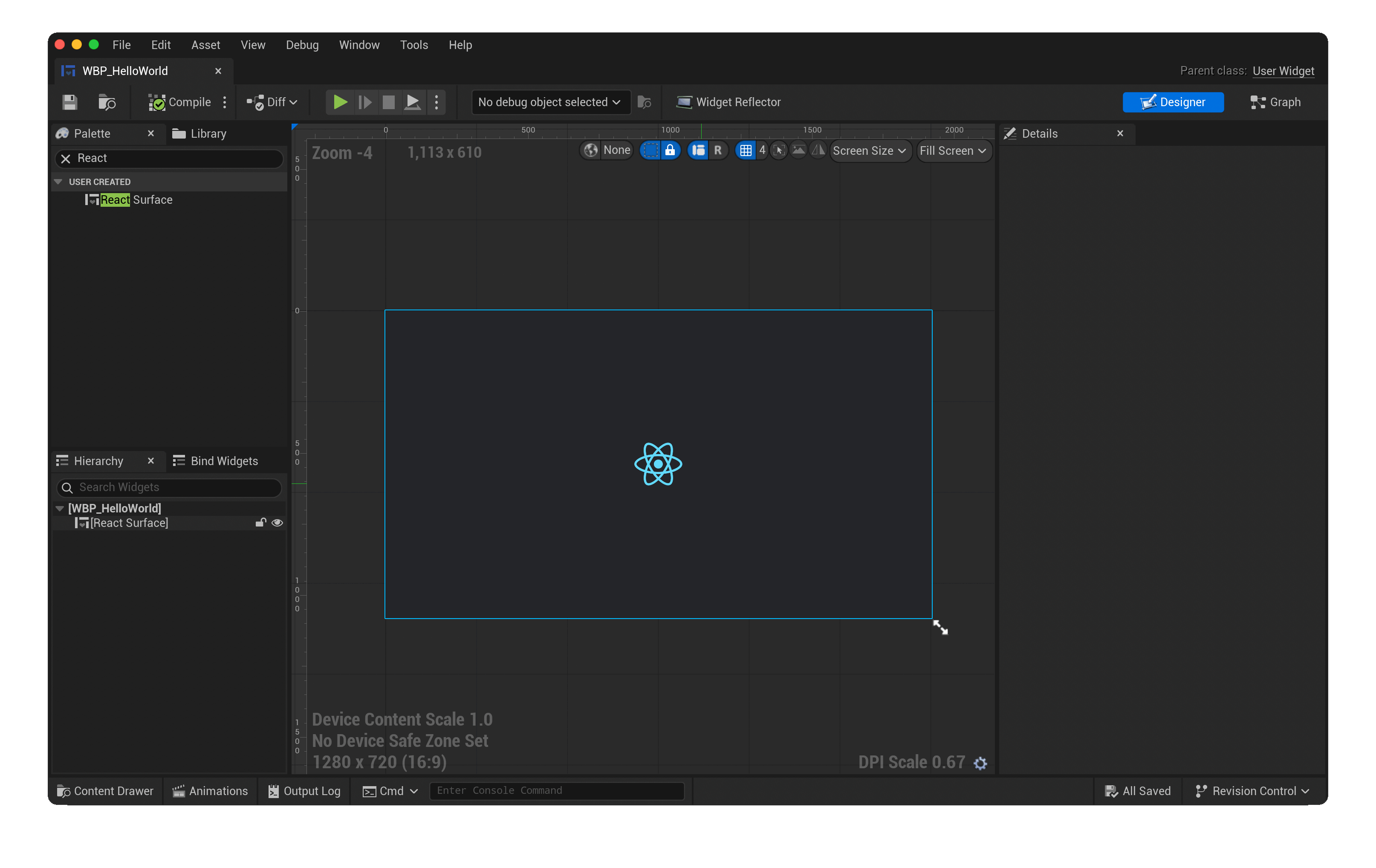1376x868 pixels.
Task: Toggle the respect locks padlock button
Action: [670, 150]
